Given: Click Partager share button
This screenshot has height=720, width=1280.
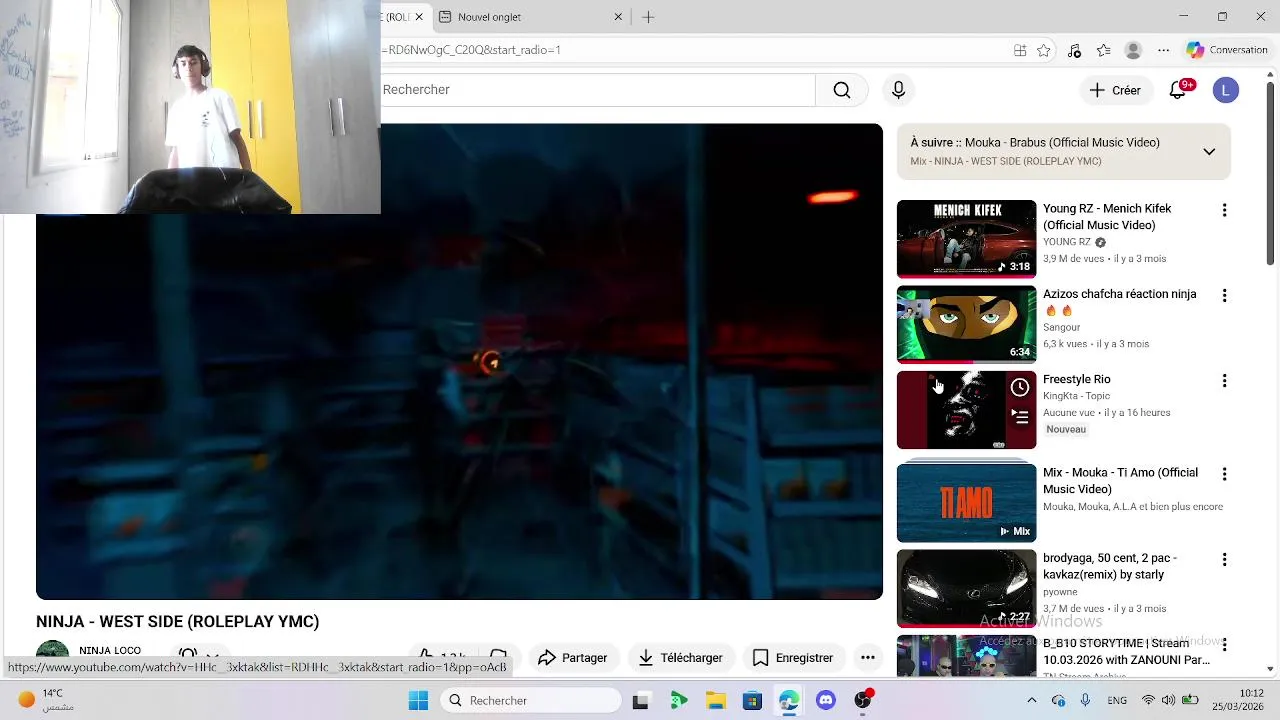Looking at the screenshot, I should click(572, 658).
